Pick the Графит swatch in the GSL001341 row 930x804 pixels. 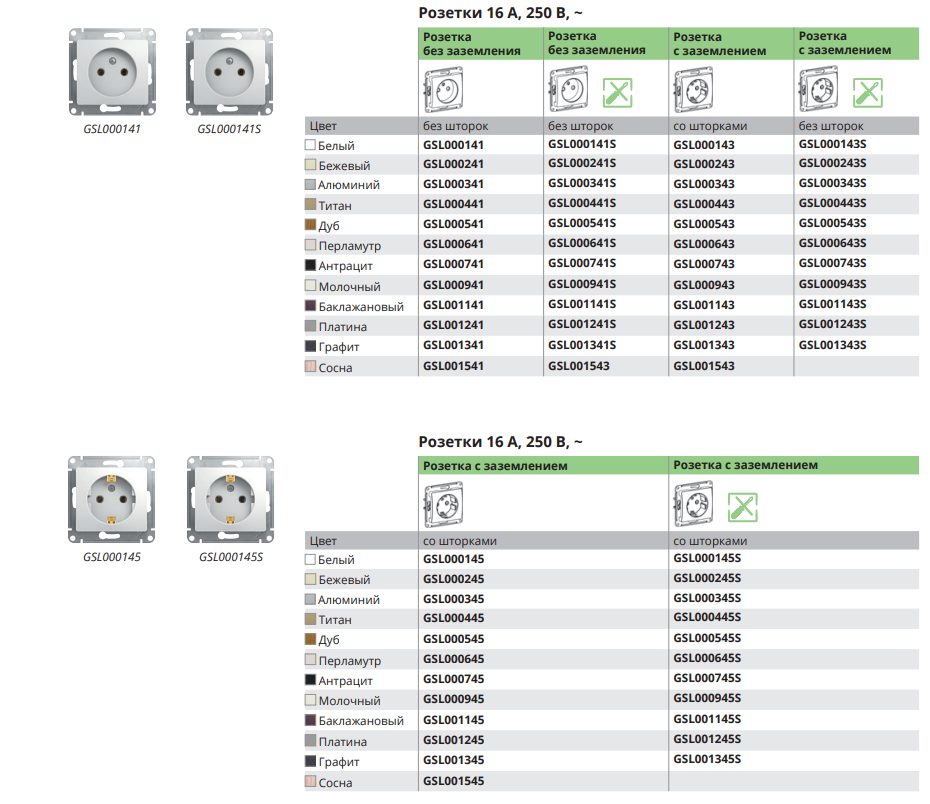pyautogui.click(x=310, y=346)
